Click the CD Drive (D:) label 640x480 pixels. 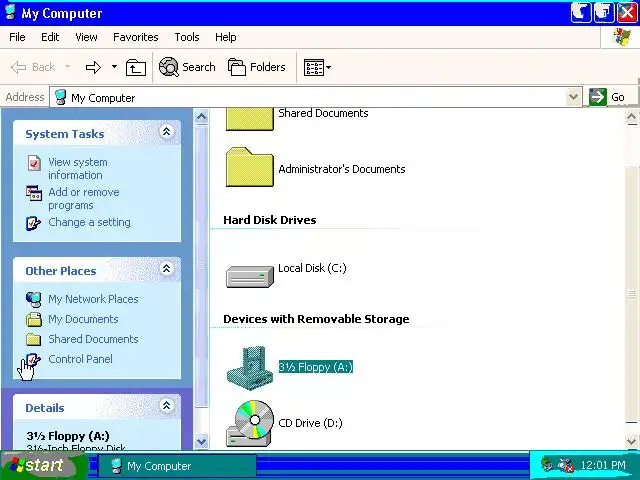tap(310, 423)
